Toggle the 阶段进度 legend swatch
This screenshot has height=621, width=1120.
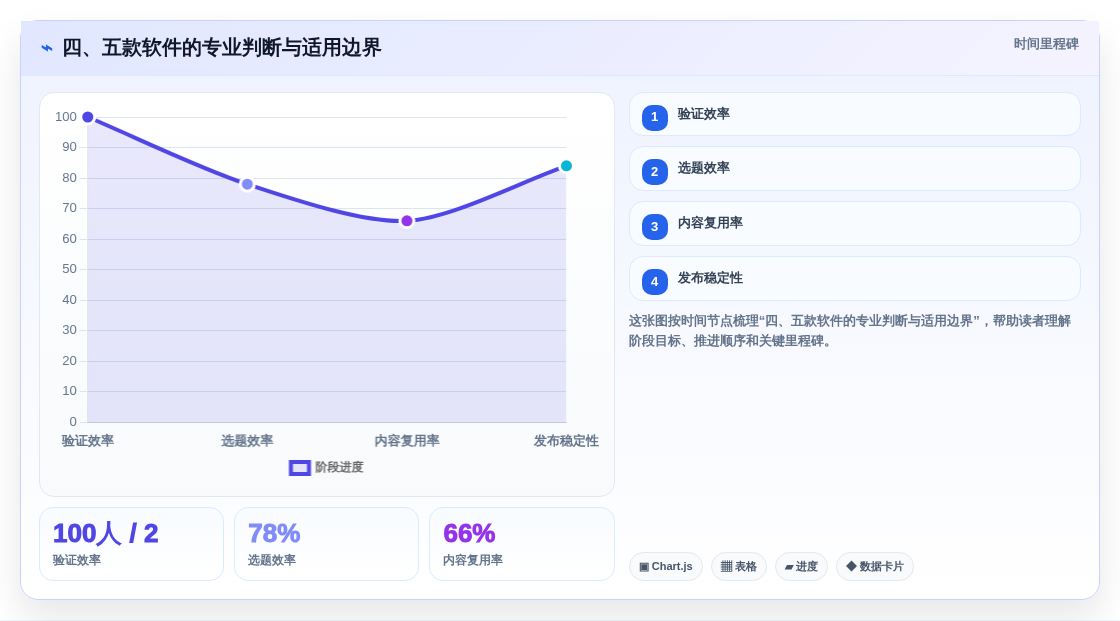pyautogui.click(x=299, y=468)
